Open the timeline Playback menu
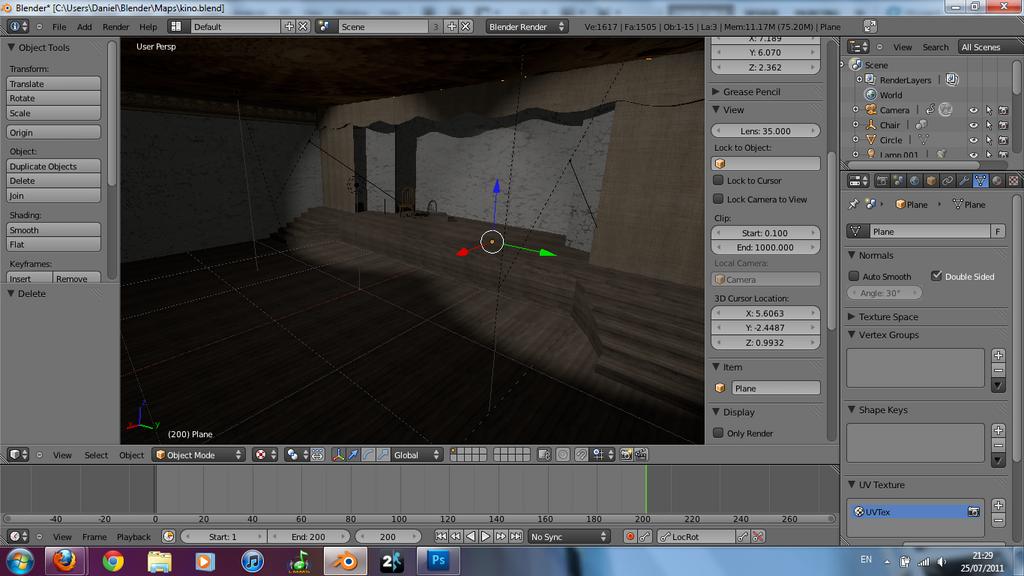Image resolution: width=1024 pixels, height=576 pixels. [x=133, y=537]
